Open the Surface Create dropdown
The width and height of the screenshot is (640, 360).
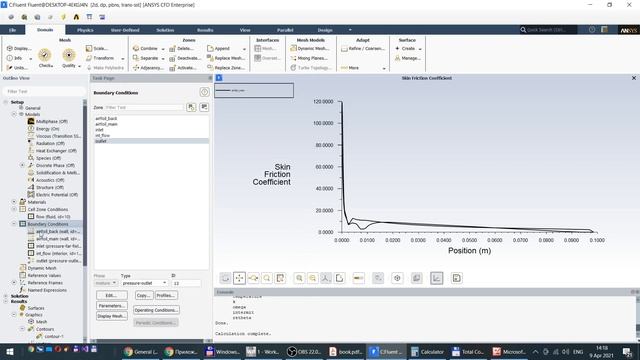coord(420,49)
